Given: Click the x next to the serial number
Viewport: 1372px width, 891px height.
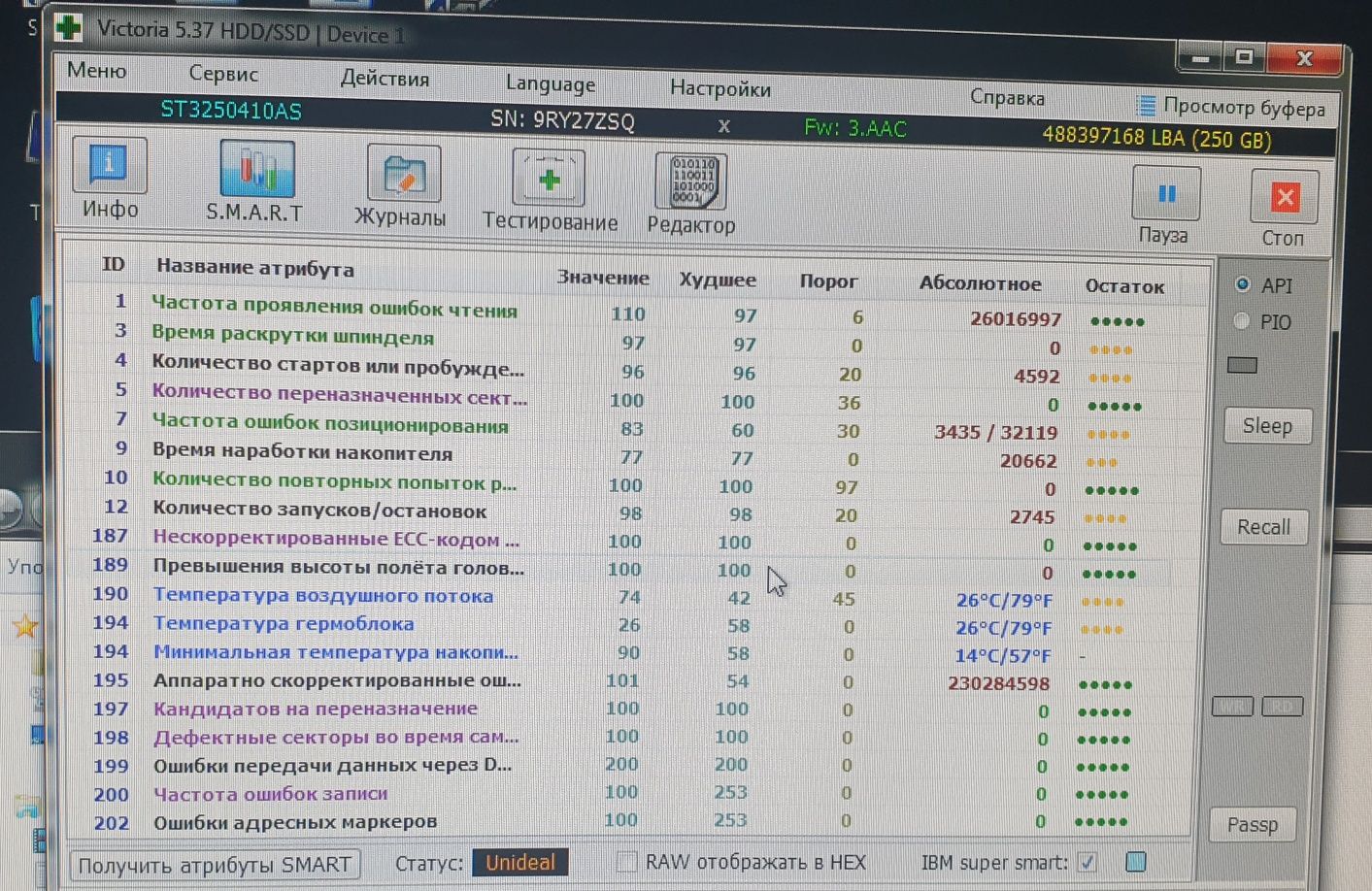Looking at the screenshot, I should pos(723,126).
